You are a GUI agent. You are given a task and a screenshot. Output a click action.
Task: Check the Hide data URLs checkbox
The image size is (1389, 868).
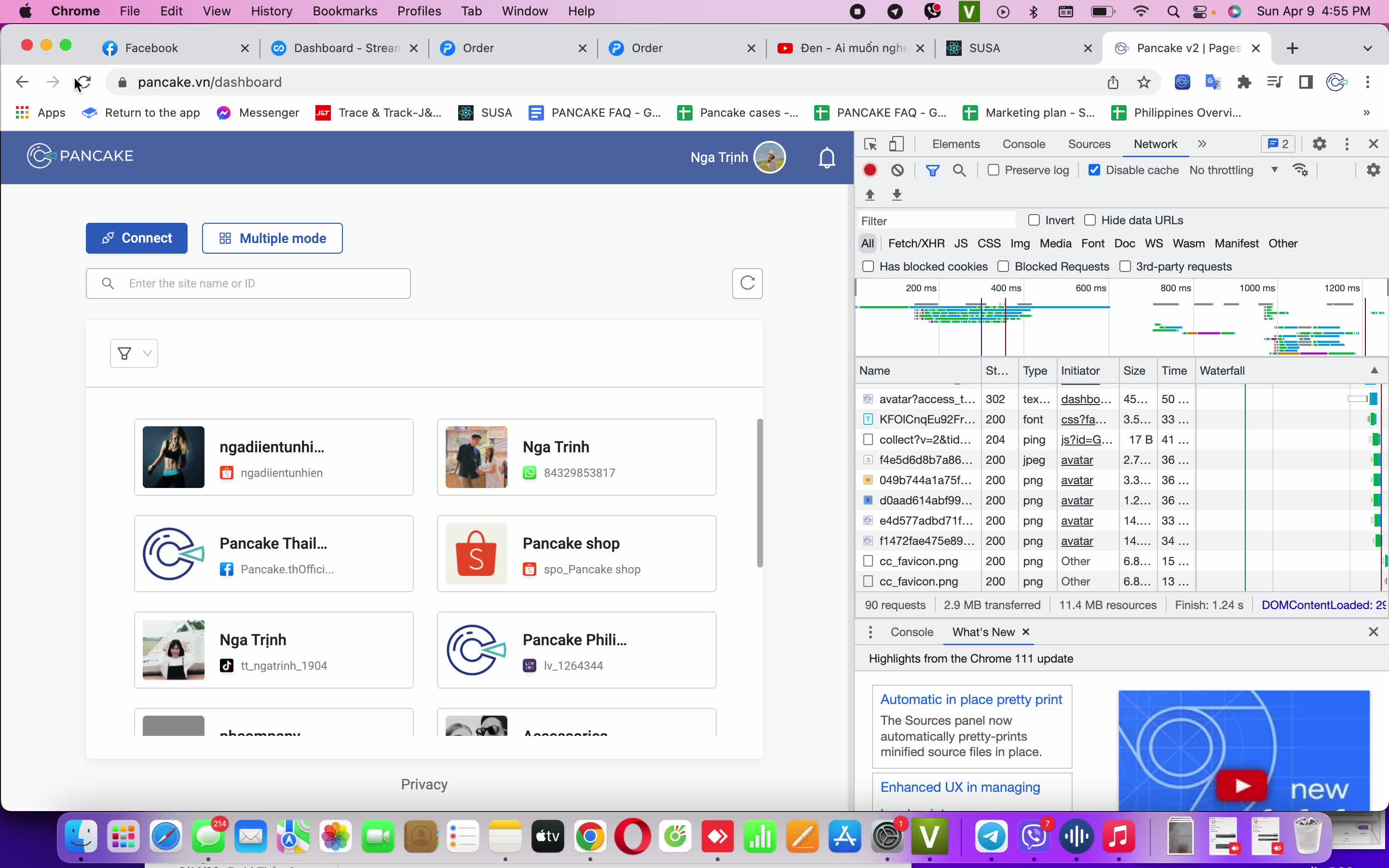coord(1090,220)
